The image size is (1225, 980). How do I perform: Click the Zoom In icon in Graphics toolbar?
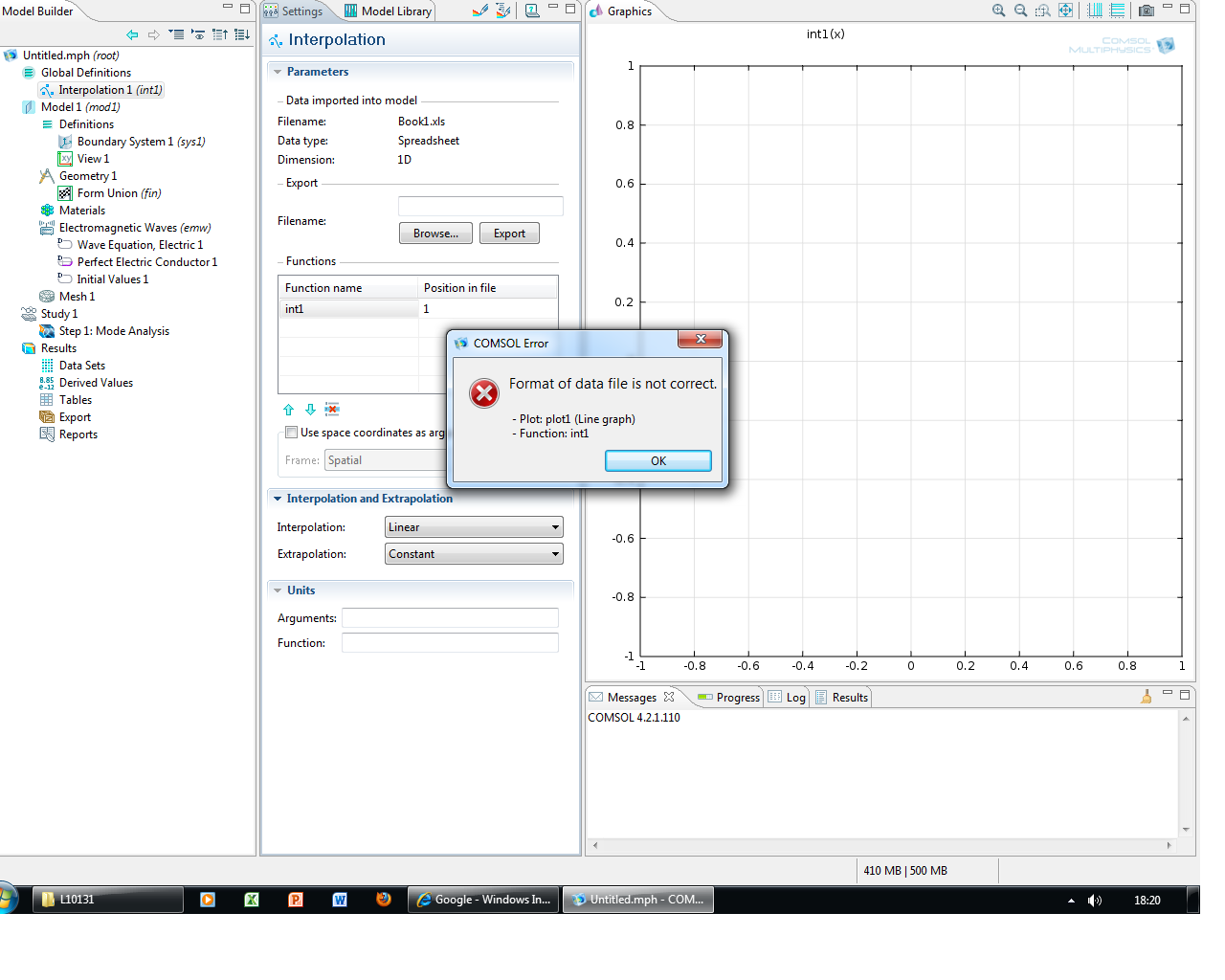pyautogui.click(x=998, y=11)
